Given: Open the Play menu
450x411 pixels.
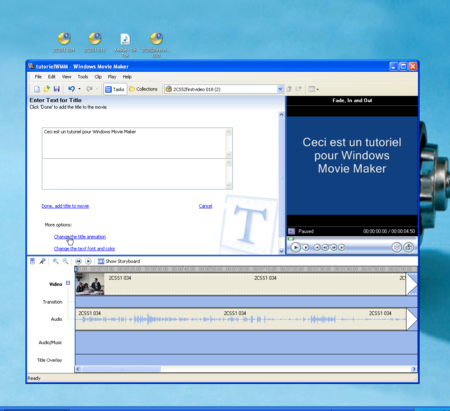Looking at the screenshot, I should (x=112, y=77).
